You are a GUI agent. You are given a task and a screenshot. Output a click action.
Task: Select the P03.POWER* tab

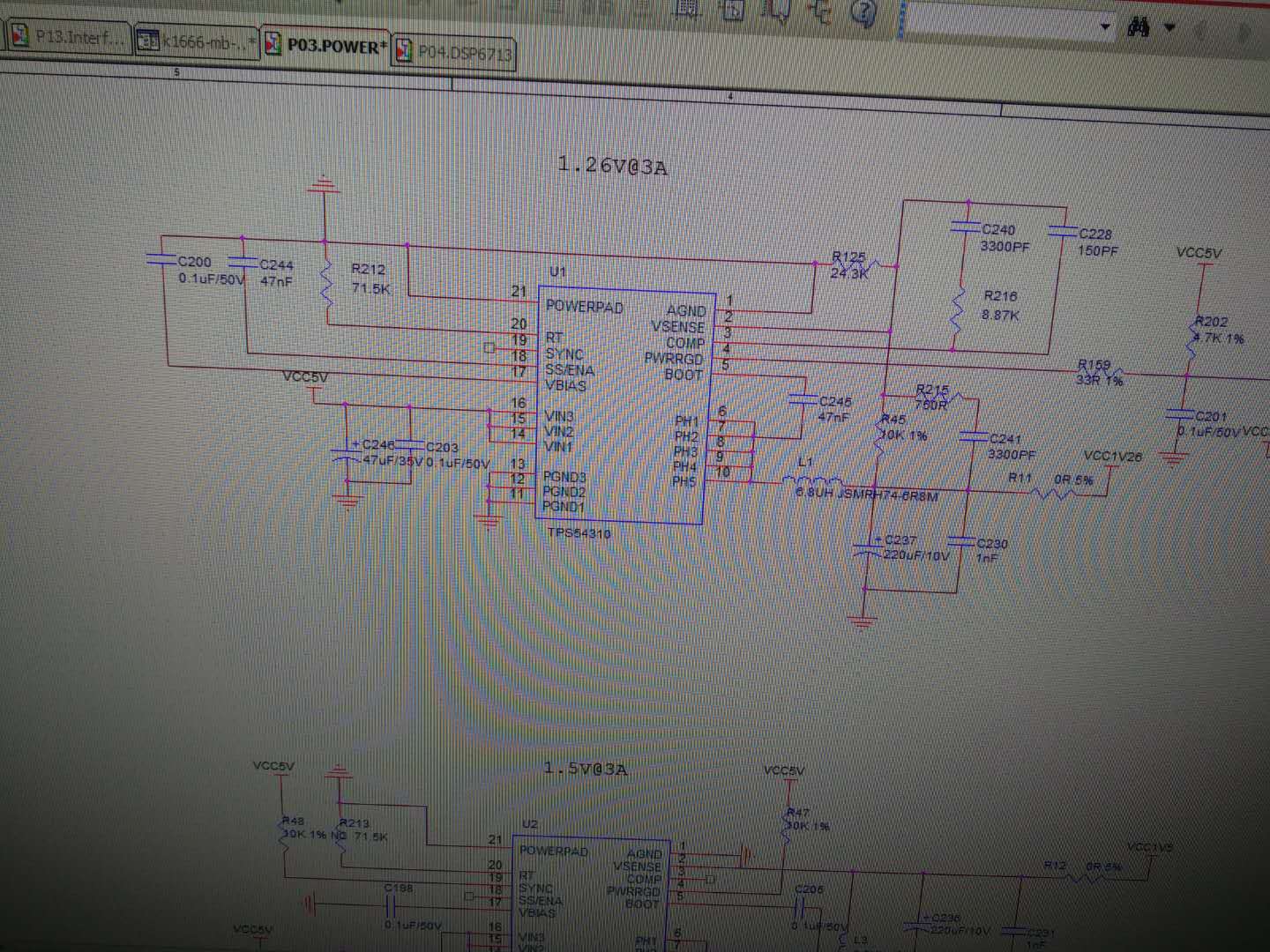tap(325, 44)
